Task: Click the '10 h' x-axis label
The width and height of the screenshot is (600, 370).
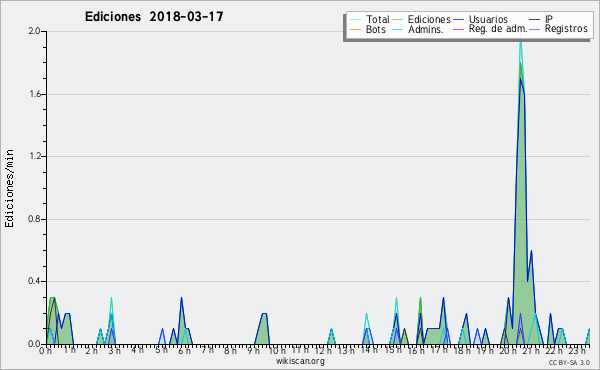Action: [x=276, y=350]
